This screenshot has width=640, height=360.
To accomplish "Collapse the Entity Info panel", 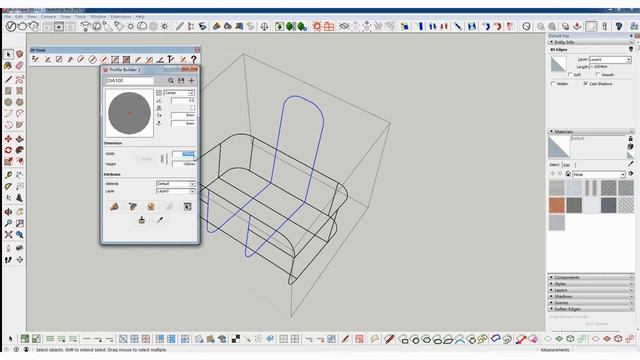I will [551, 42].
